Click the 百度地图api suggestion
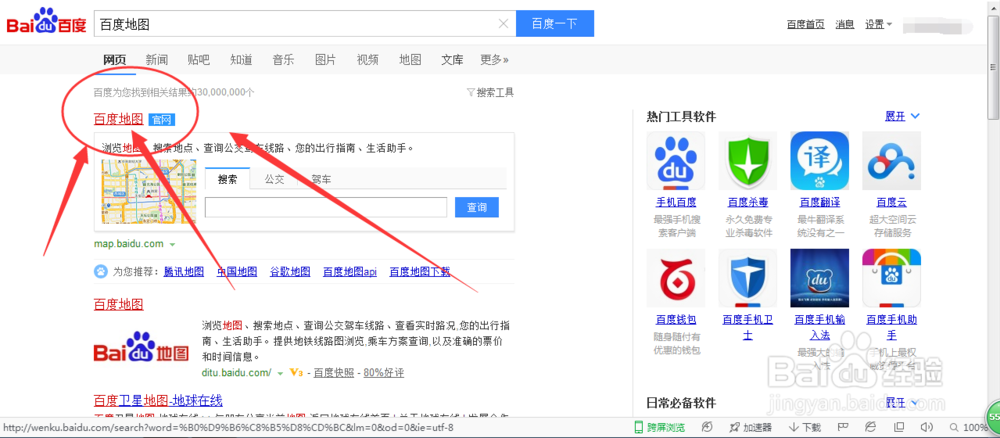 click(x=349, y=272)
